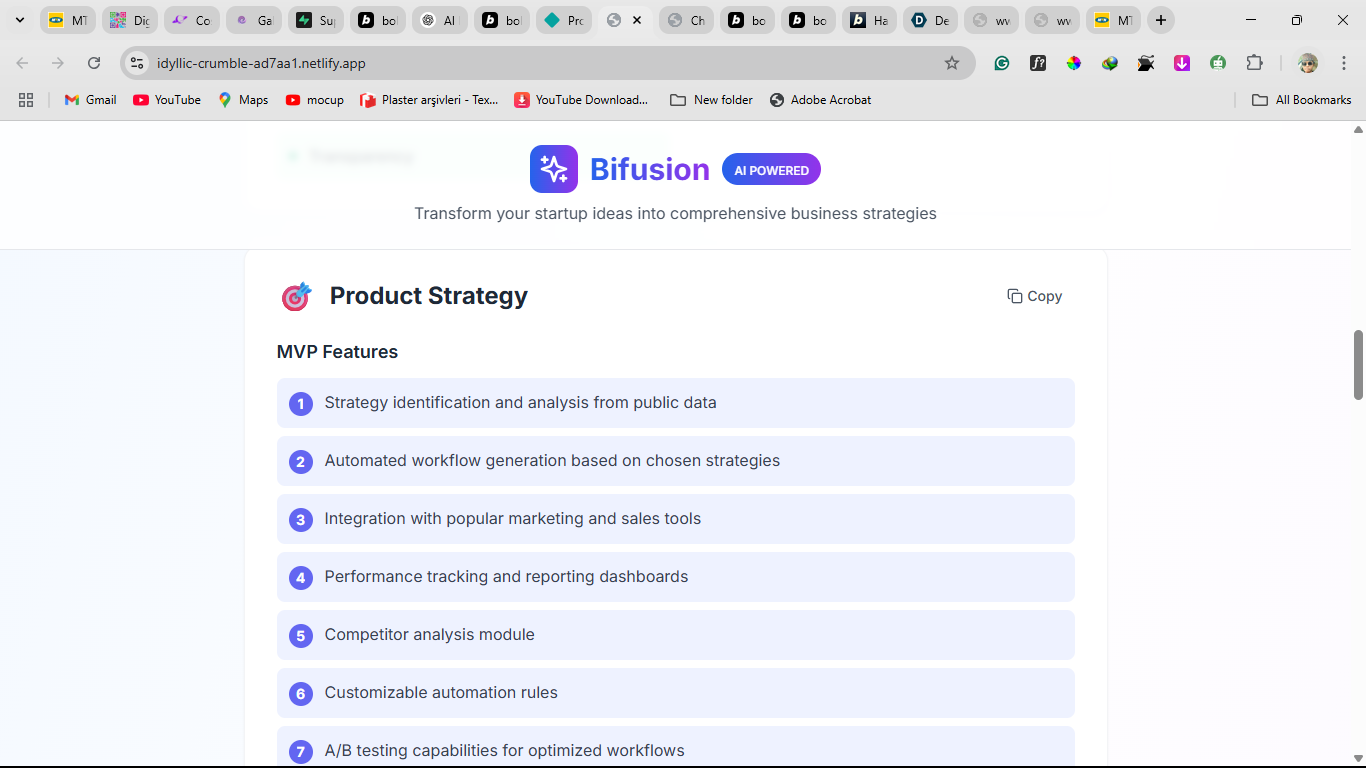Select 'Automated workflow generation based on chosen strategies'
Image resolution: width=1366 pixels, height=768 pixels.
coord(552,461)
